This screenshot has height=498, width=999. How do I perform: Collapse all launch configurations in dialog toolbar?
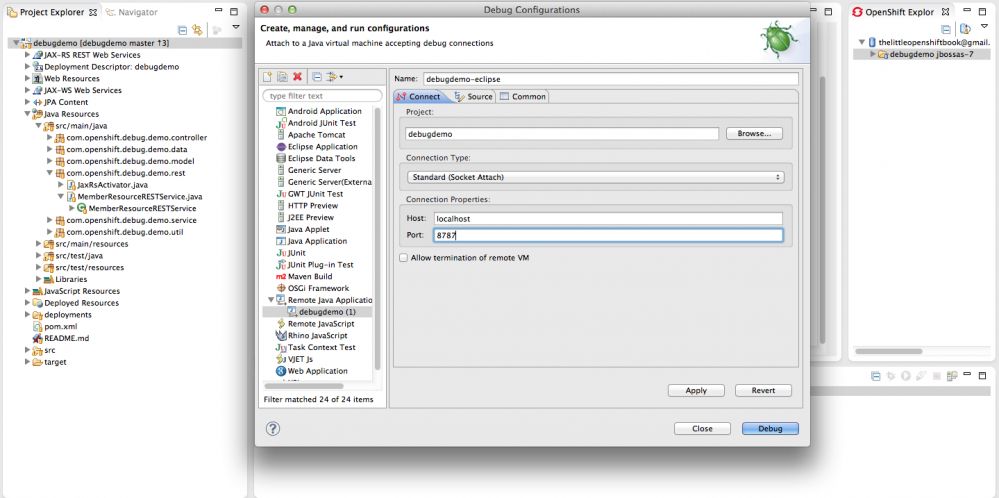(x=317, y=77)
